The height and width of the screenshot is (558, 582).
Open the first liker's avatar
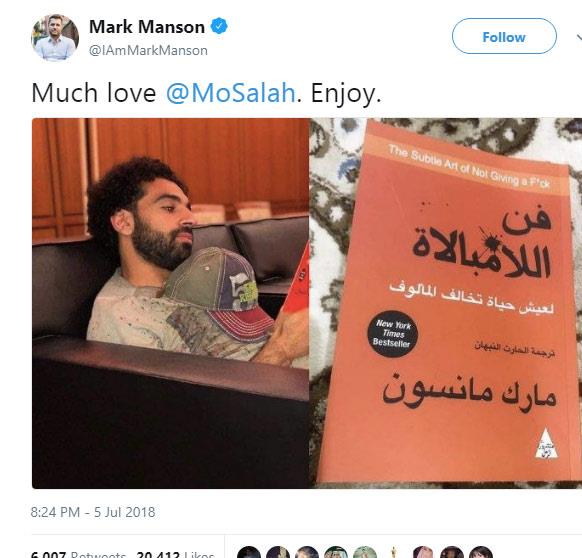(249, 552)
